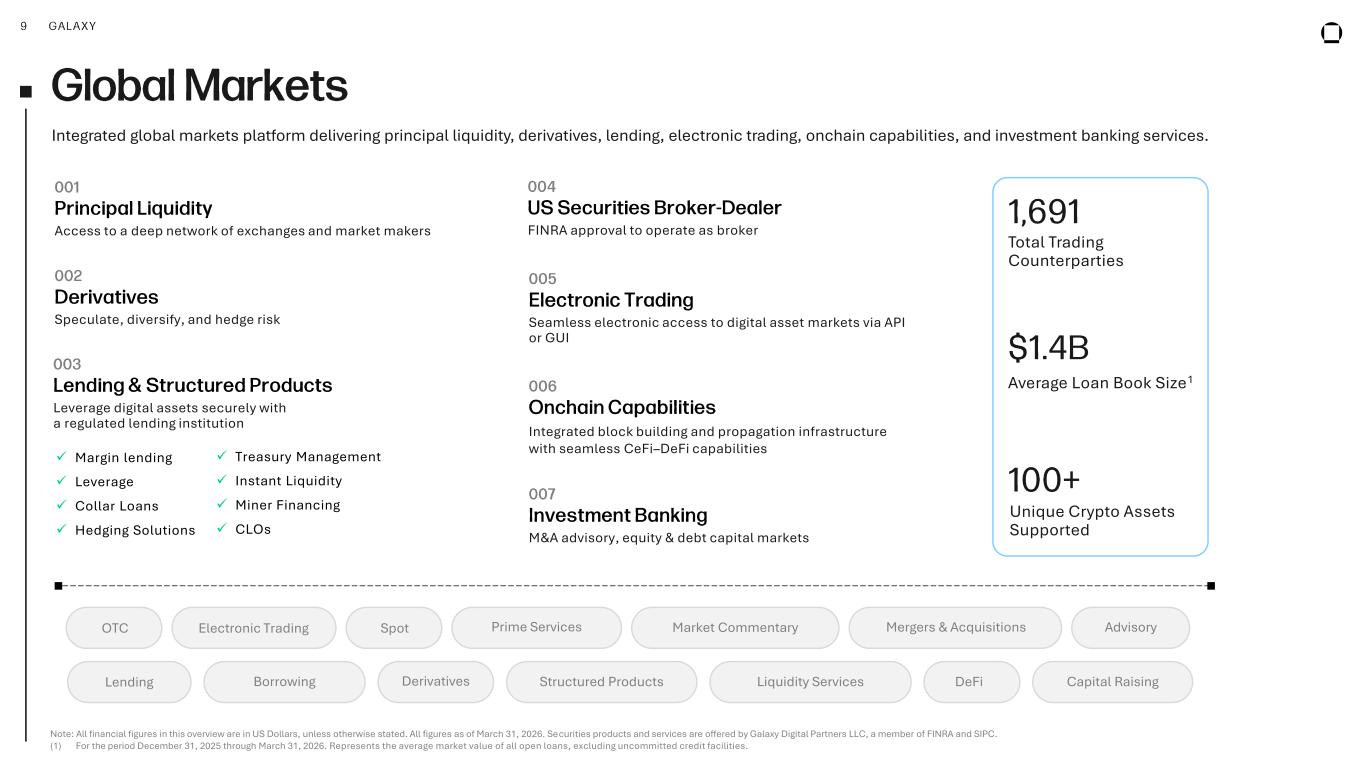Click the checkmark beside CLOs
This screenshot has width=1365, height=768.
pyautogui.click(x=221, y=529)
